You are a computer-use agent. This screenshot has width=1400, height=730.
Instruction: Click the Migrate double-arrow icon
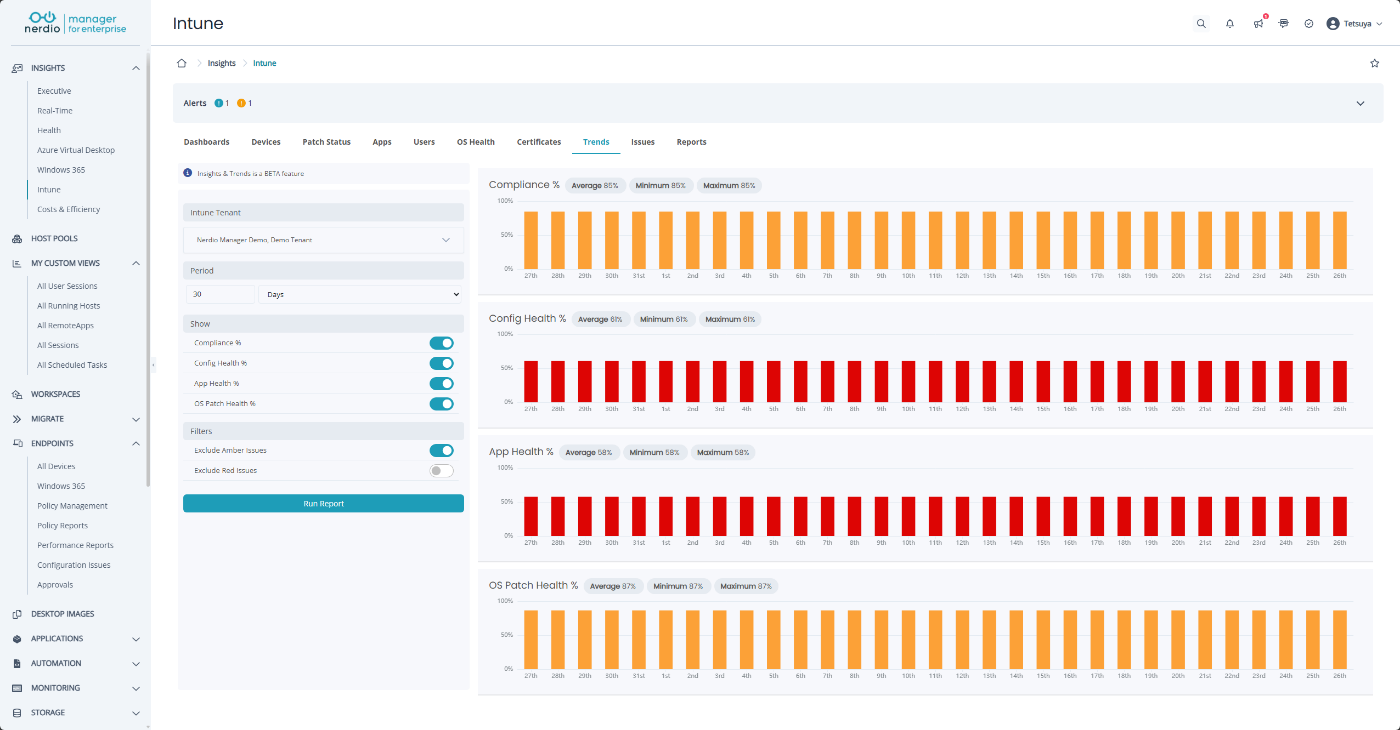tap(17, 419)
